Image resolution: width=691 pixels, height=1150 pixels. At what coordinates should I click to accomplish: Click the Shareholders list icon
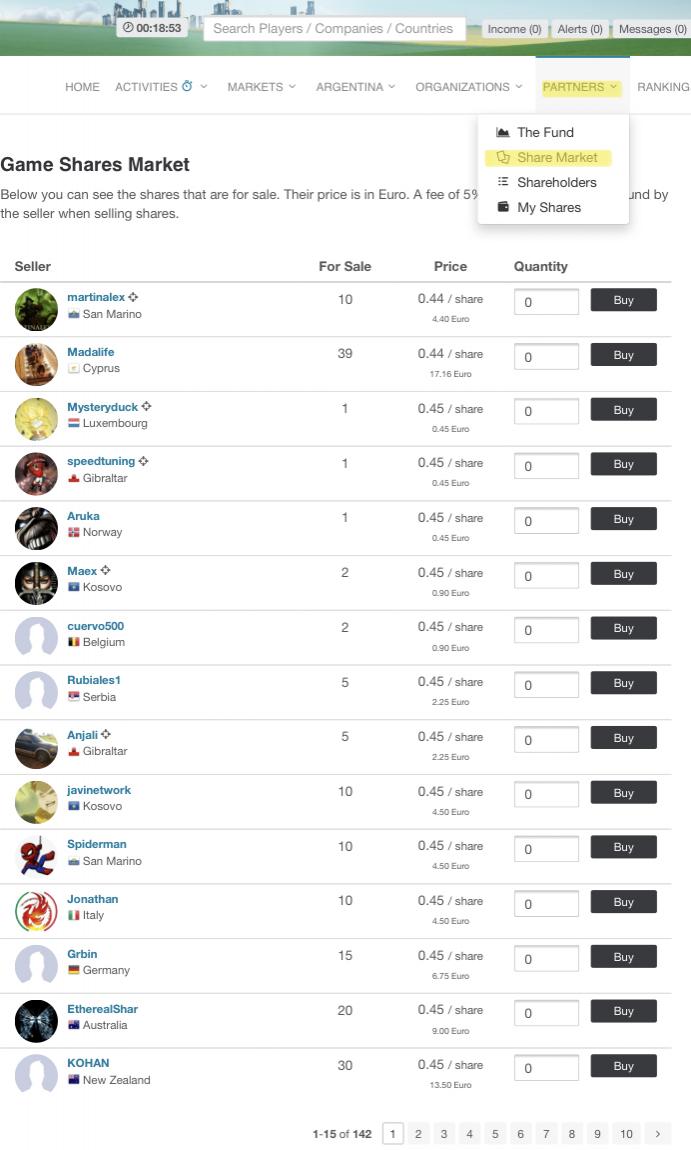[x=502, y=182]
